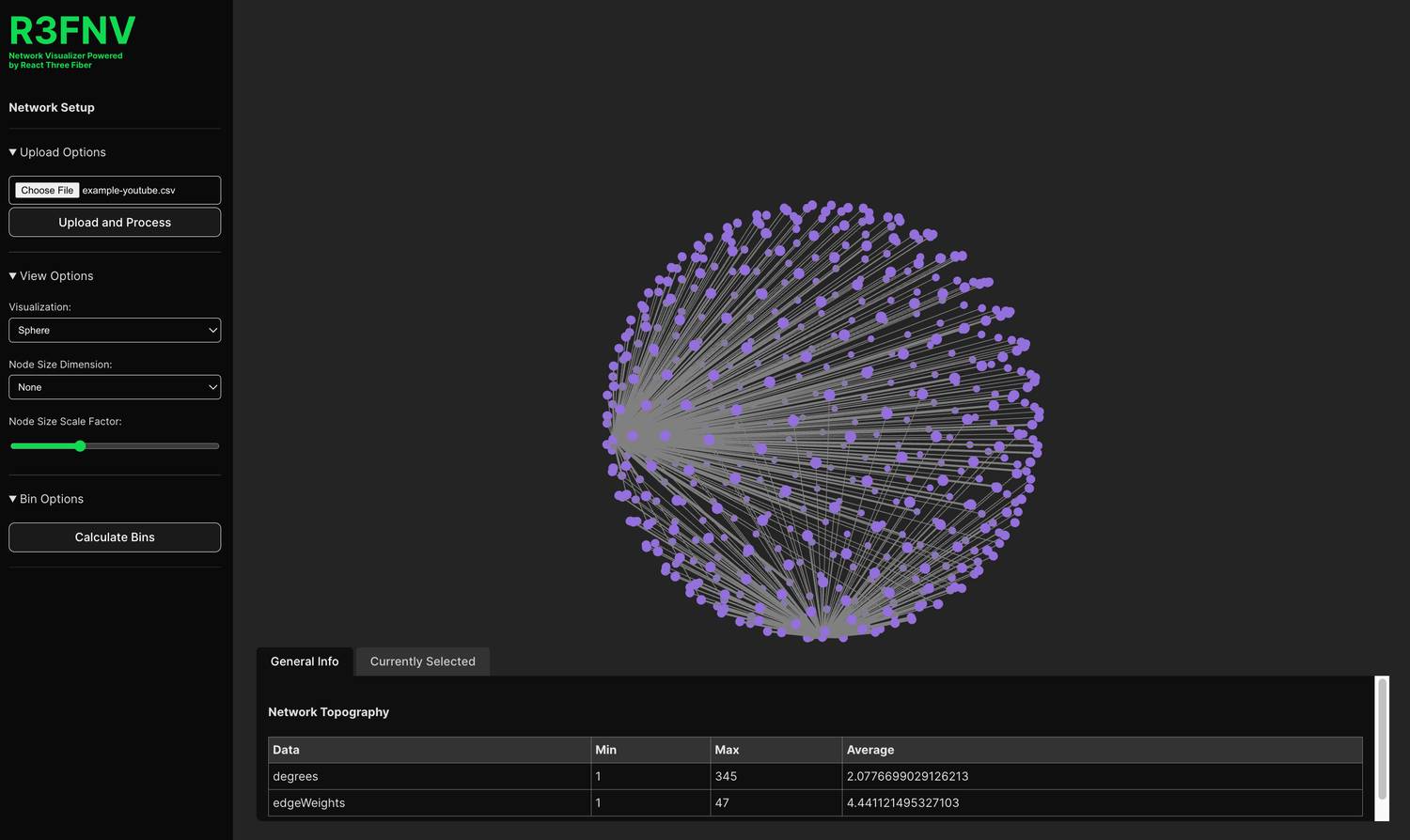The width and height of the screenshot is (1410, 840).
Task: Open the Visualization dropdown showing Sphere
Action: (x=115, y=331)
